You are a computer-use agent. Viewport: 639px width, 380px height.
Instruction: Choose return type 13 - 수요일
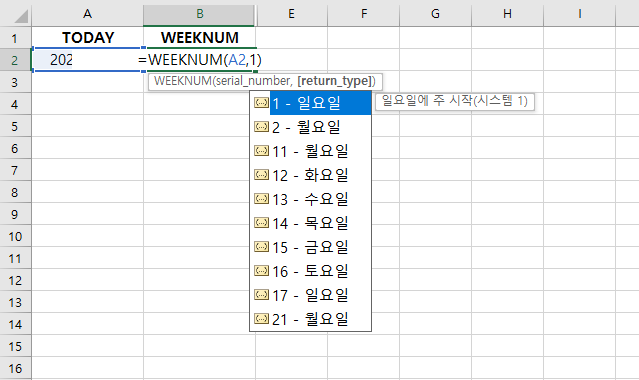pos(311,199)
